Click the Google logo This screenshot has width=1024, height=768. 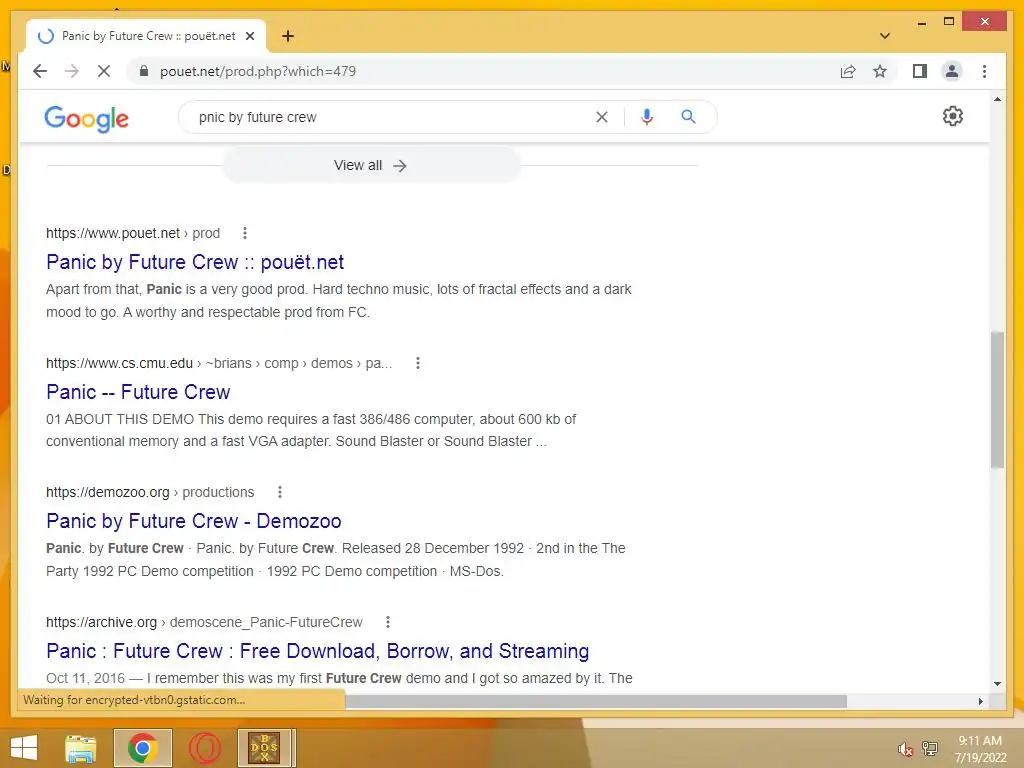click(x=86, y=118)
